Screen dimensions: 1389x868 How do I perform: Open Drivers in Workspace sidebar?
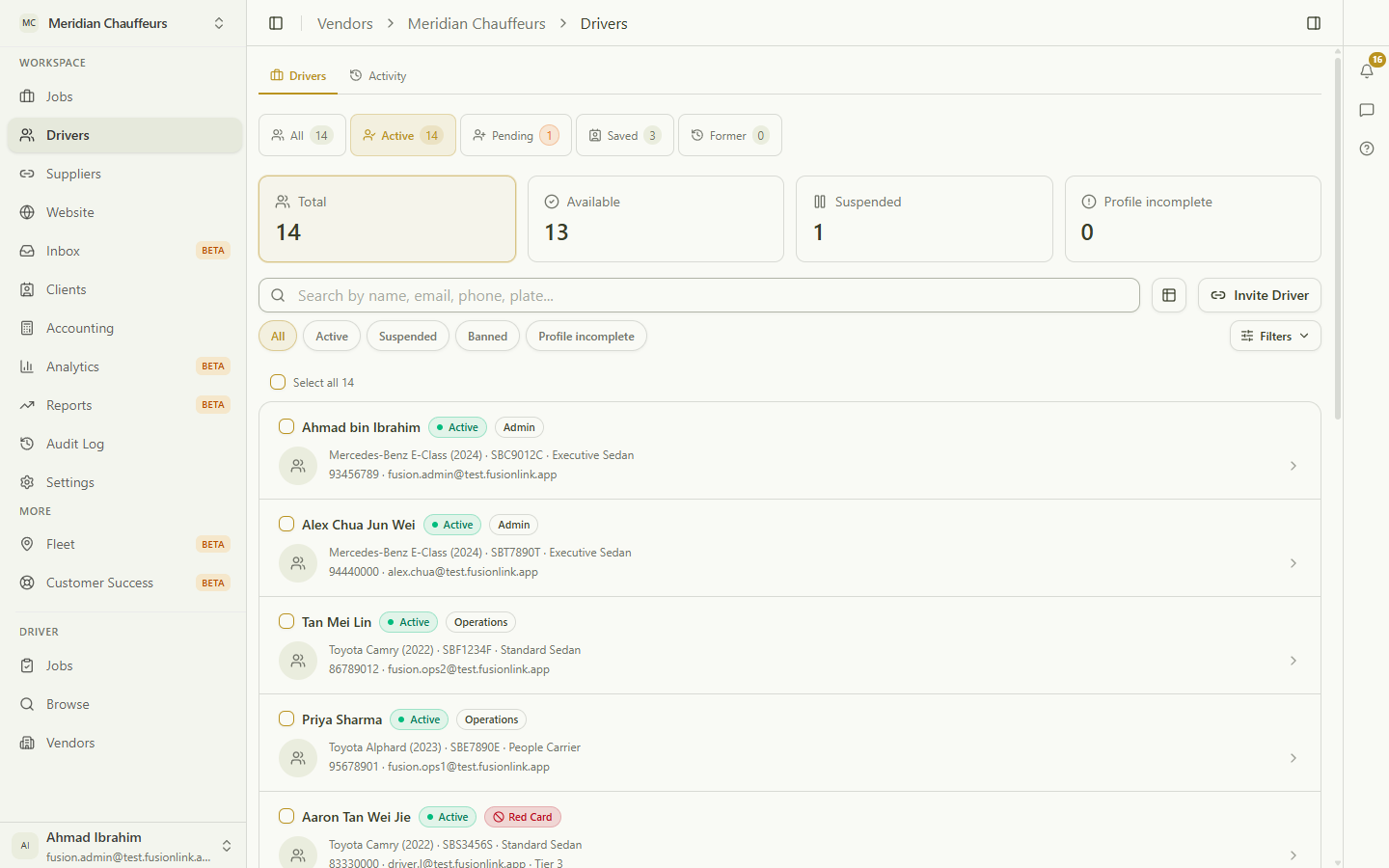pos(124,135)
